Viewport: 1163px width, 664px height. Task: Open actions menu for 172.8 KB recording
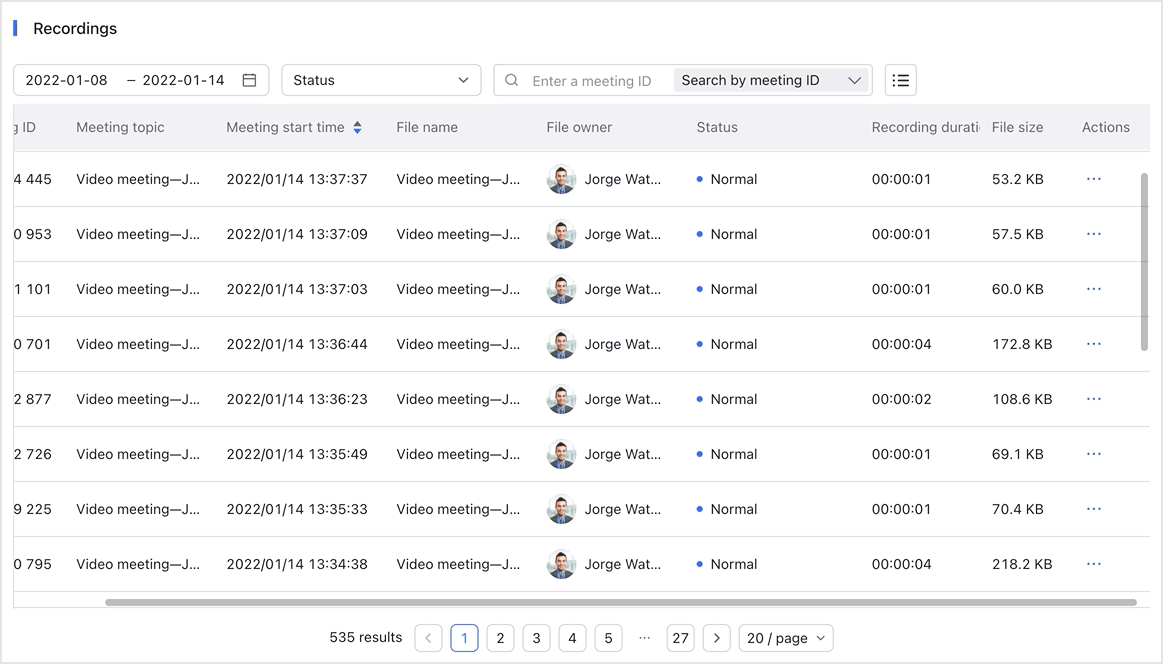pos(1093,343)
